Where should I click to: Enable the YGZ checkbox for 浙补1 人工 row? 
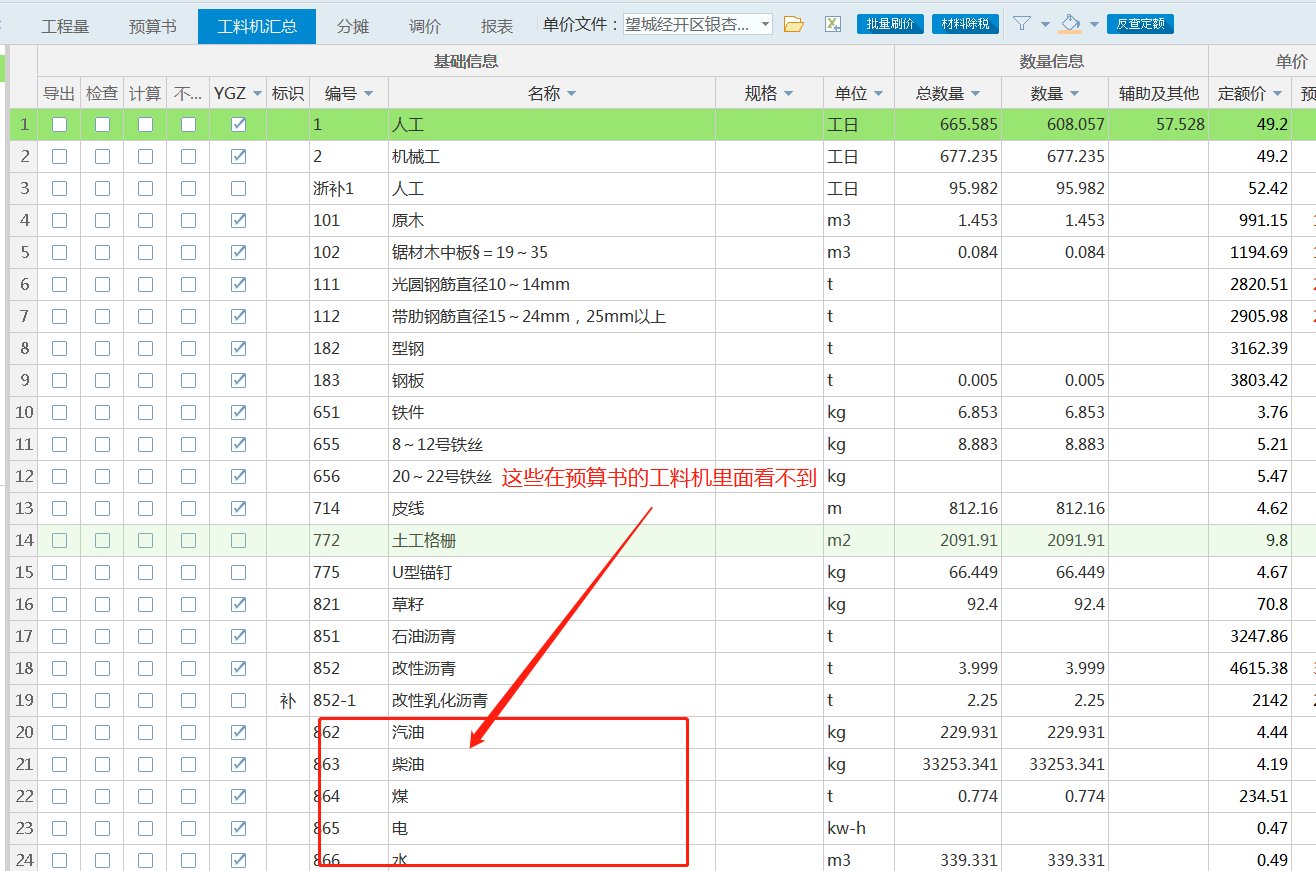(238, 189)
